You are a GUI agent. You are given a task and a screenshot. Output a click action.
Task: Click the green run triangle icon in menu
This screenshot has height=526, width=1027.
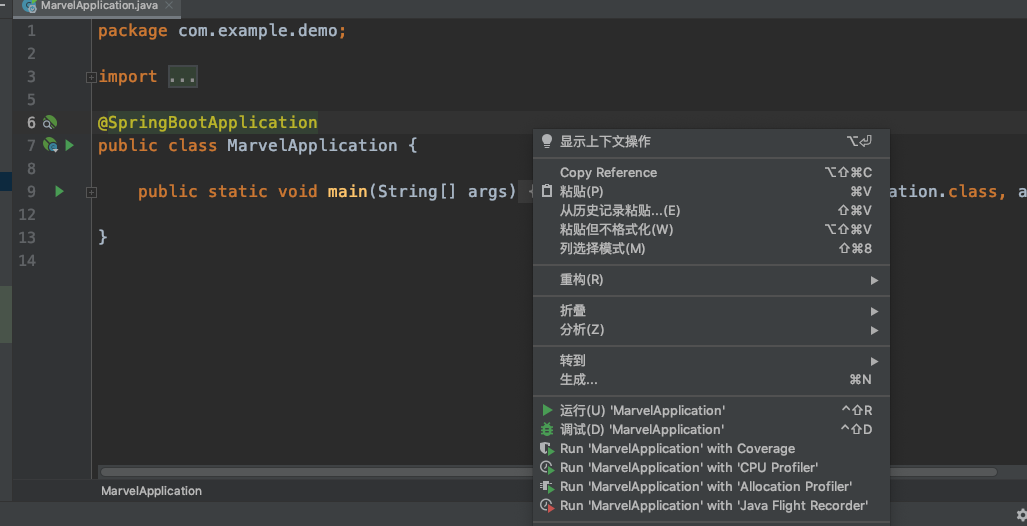(547, 410)
